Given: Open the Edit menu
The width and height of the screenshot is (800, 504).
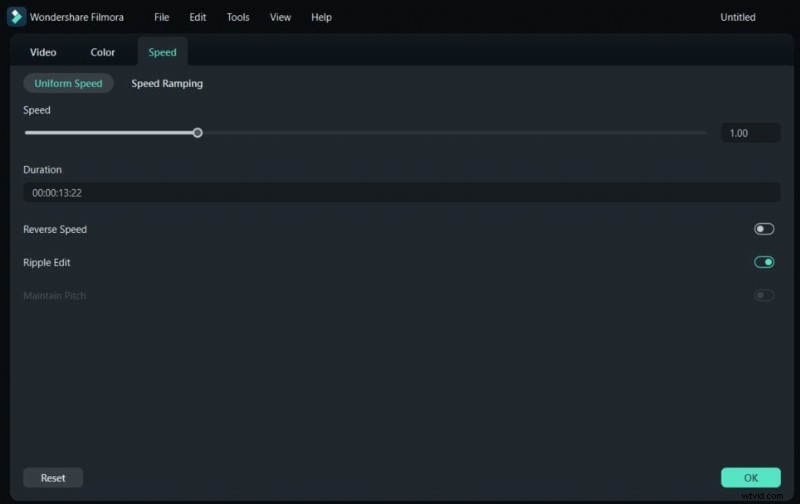Looking at the screenshot, I should 198,18.
